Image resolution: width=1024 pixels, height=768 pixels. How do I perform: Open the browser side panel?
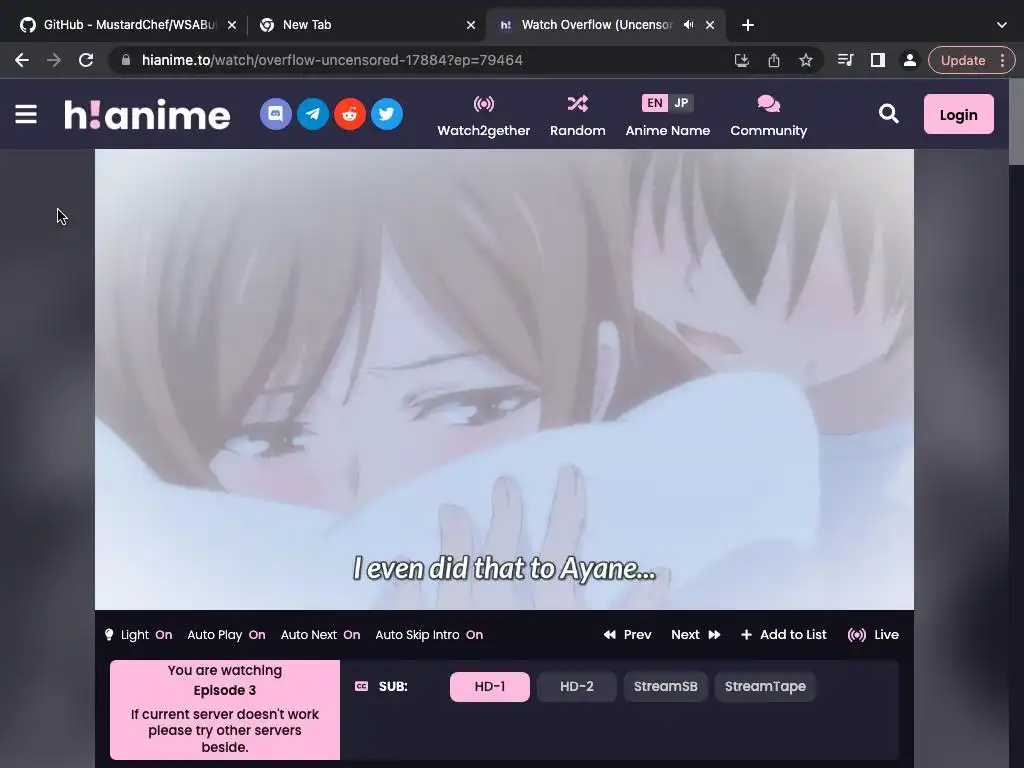tap(878, 60)
